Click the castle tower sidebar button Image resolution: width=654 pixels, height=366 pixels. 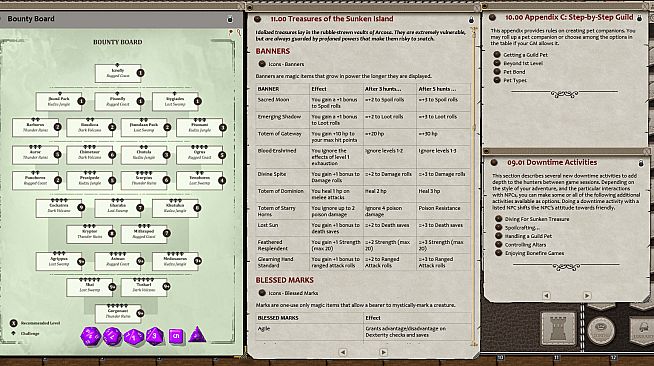[559, 328]
